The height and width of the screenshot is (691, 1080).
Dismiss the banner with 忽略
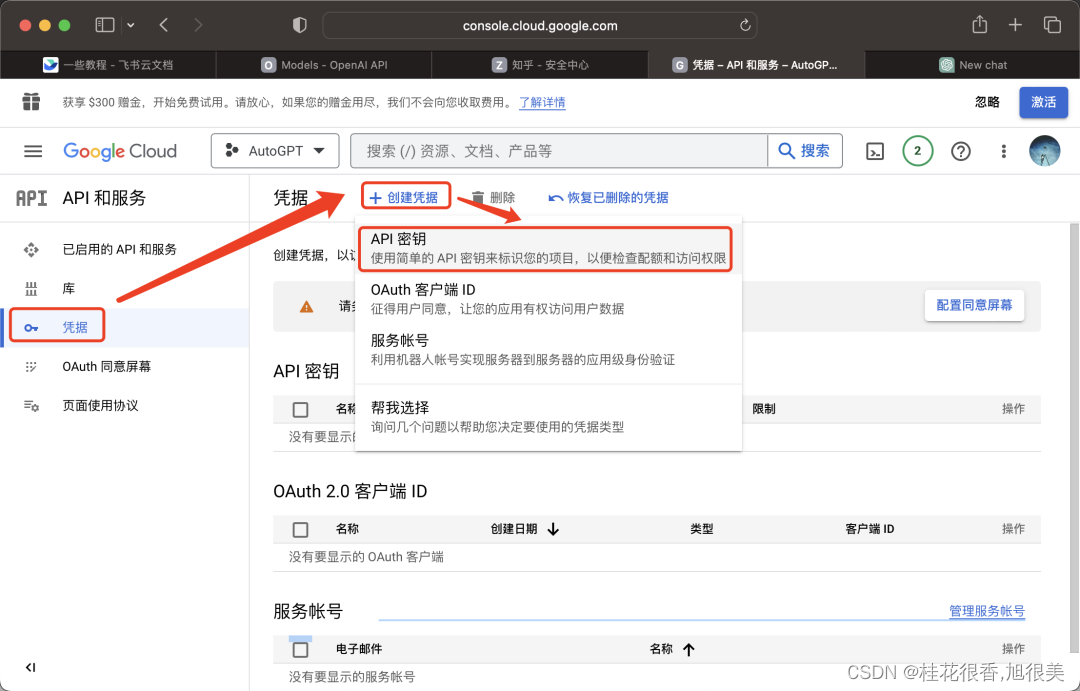987,102
